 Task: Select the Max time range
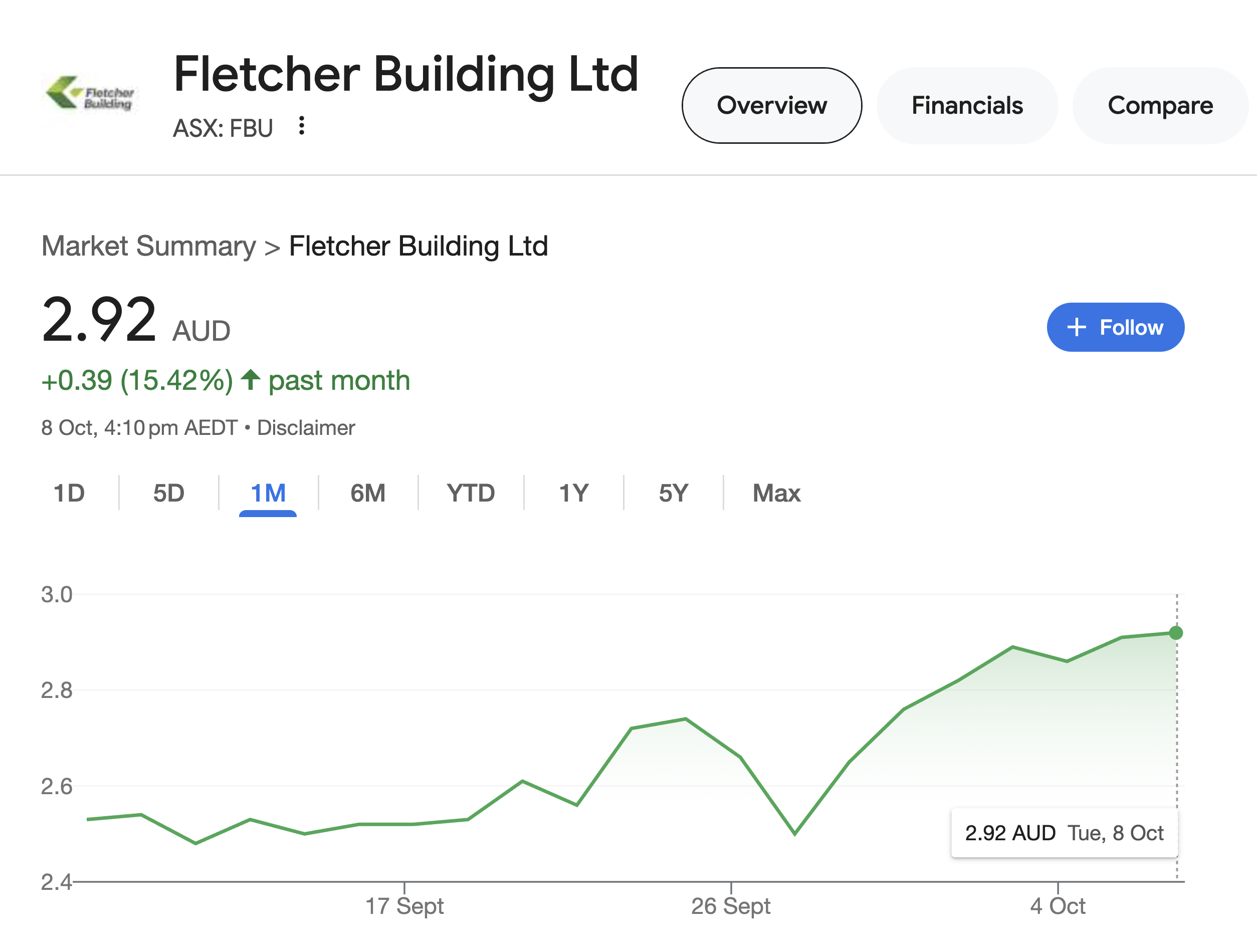776,493
